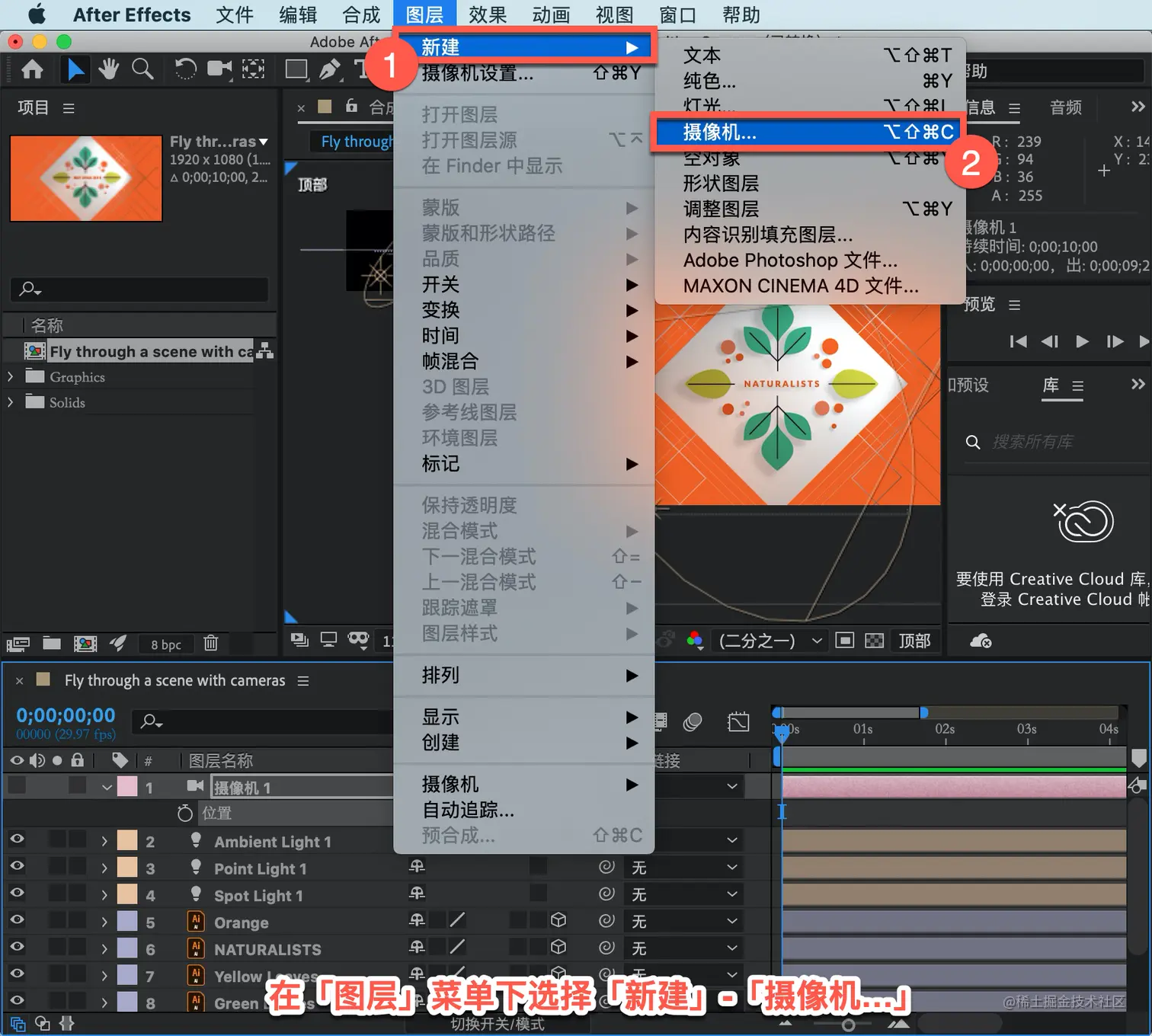This screenshot has height=1036, width=1152.
Task: Toggle transparency grid in the viewer
Action: (x=875, y=641)
